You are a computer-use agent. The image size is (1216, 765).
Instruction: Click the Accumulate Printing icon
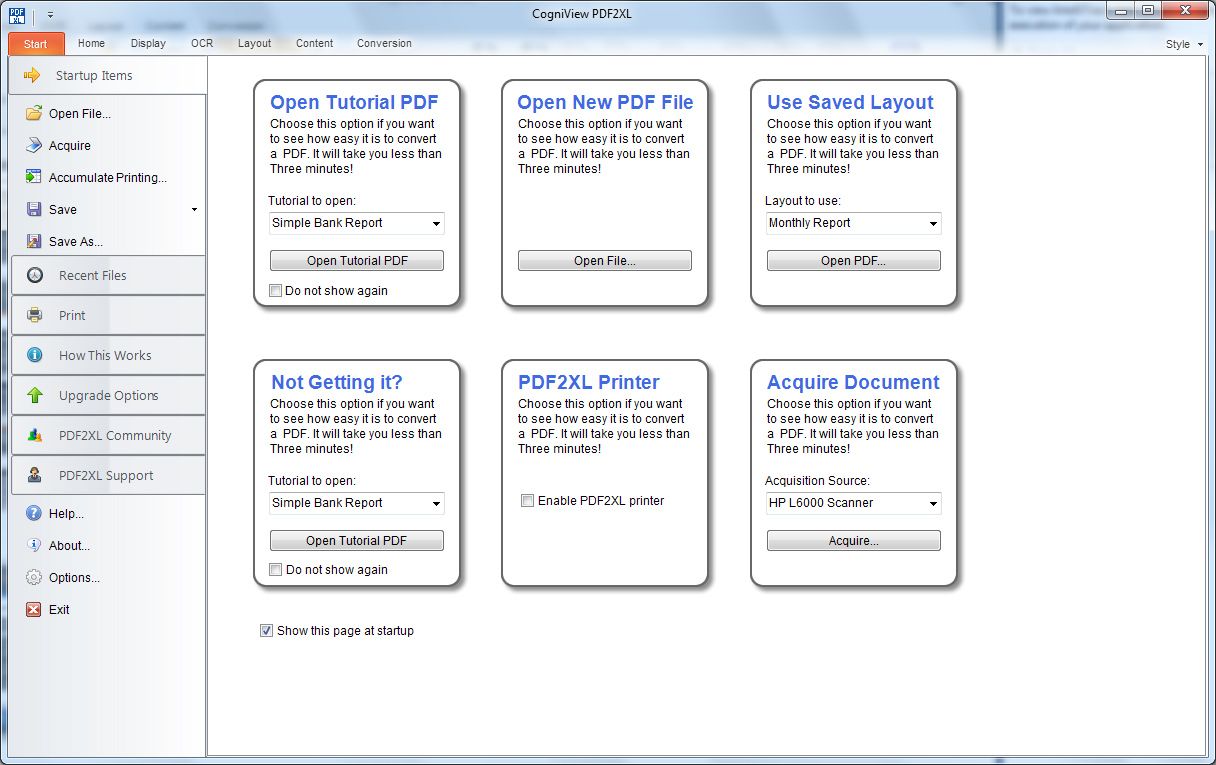pyautogui.click(x=34, y=177)
